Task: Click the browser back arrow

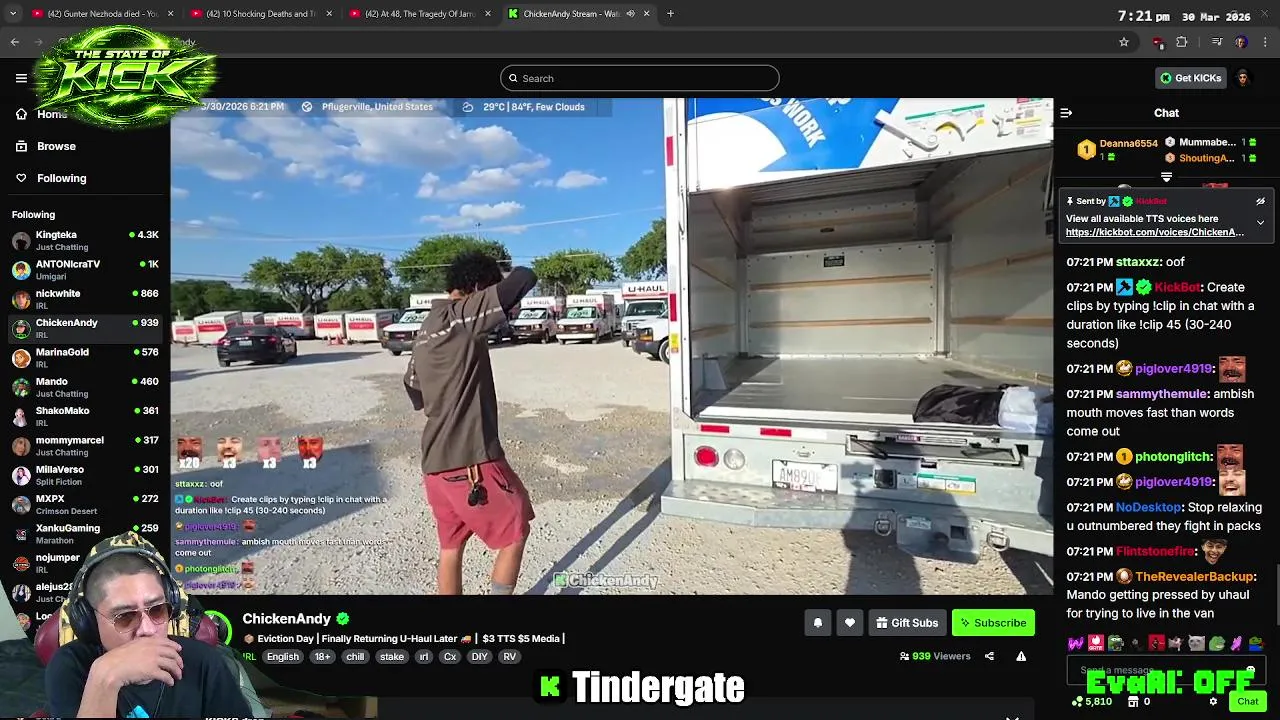Action: [15, 42]
